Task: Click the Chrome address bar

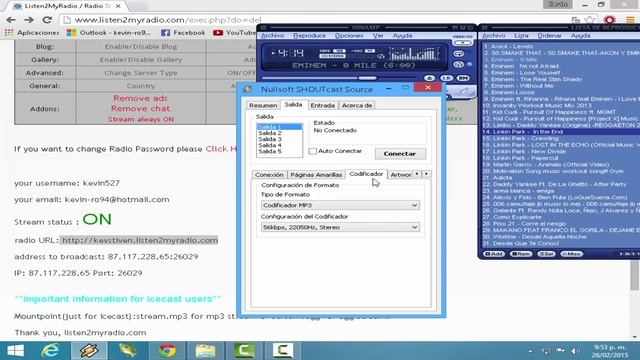Action: [314, 20]
